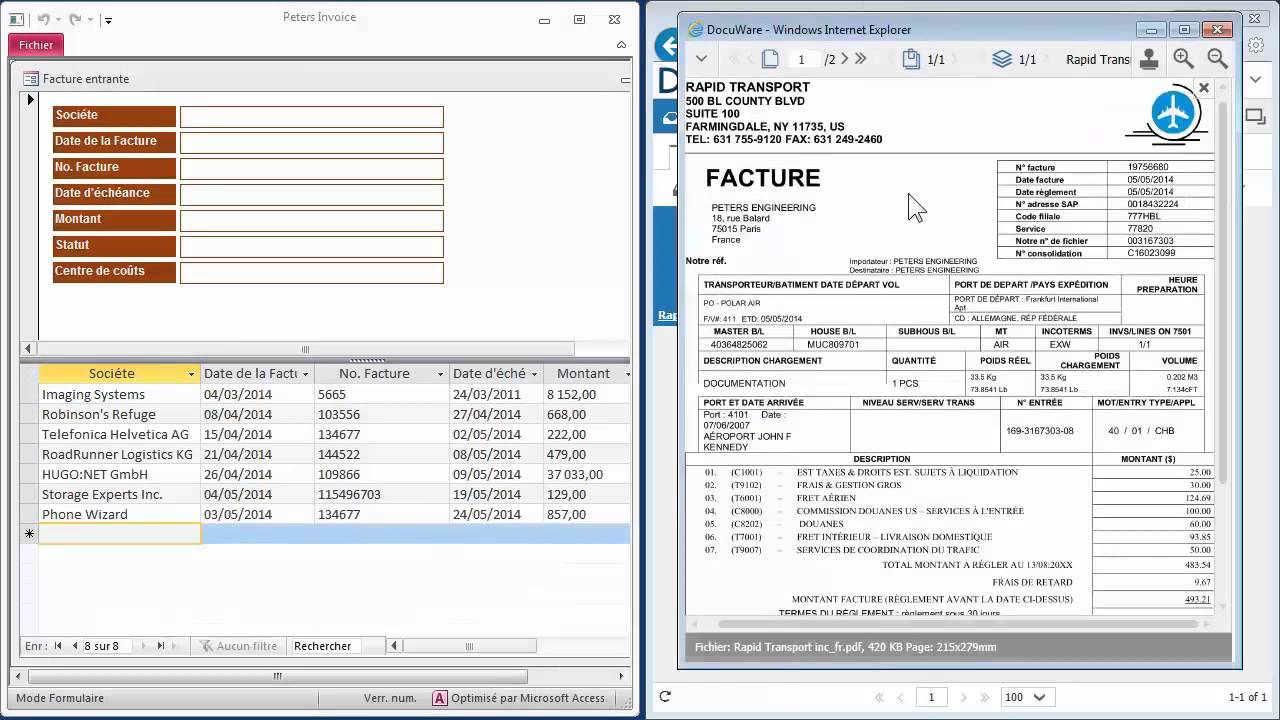Click into the Montant input field
Viewport: 1280px width, 720px height.
[x=311, y=221]
